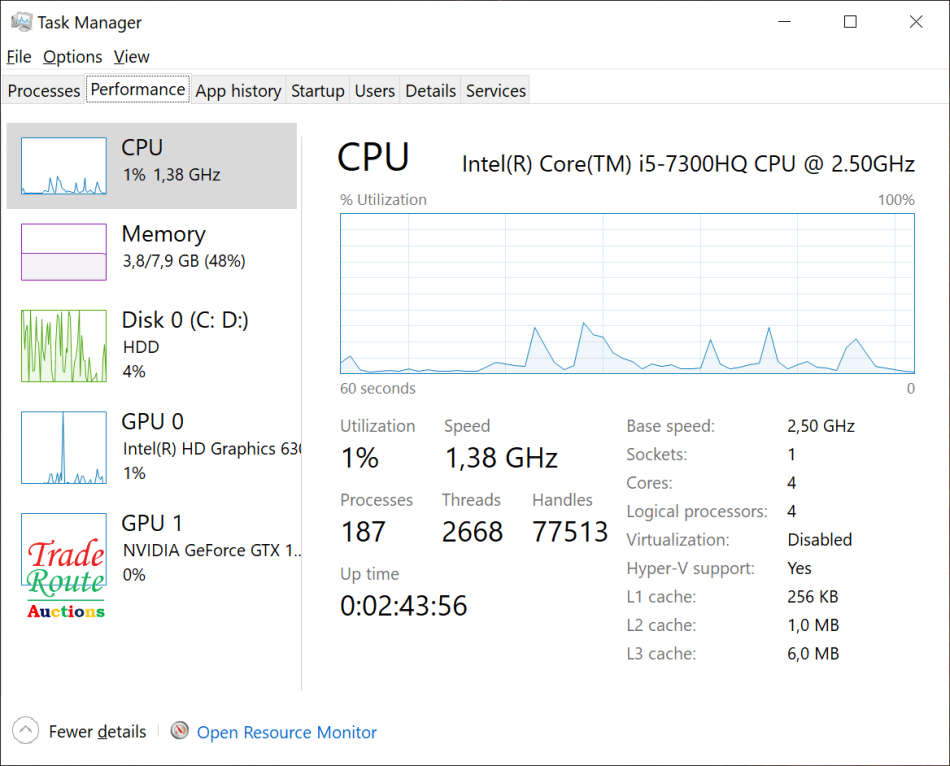Open the File menu

point(19,57)
